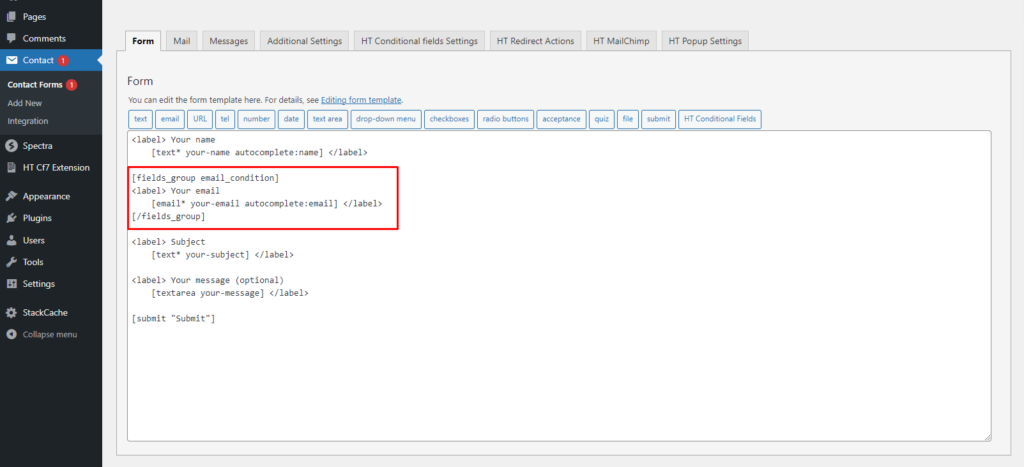Open Appearance via its brush icon
The height and width of the screenshot is (467, 1024).
click(x=11, y=196)
